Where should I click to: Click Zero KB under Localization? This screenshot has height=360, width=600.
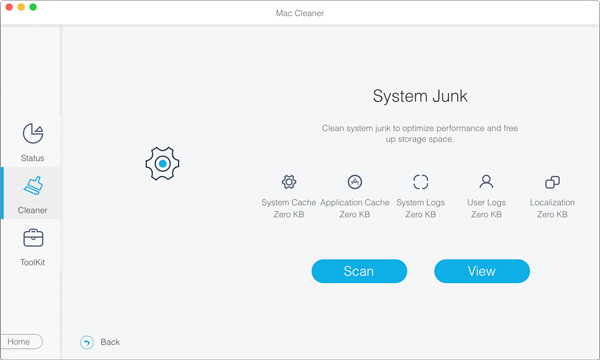tap(552, 215)
